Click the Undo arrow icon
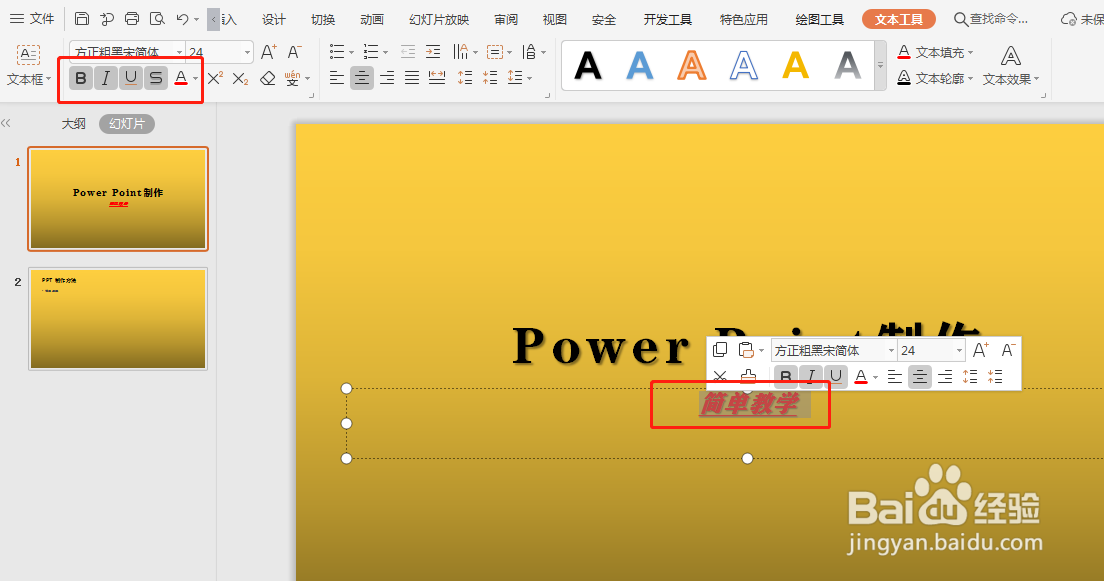Screen dimensions: 1104x581 click(182, 19)
